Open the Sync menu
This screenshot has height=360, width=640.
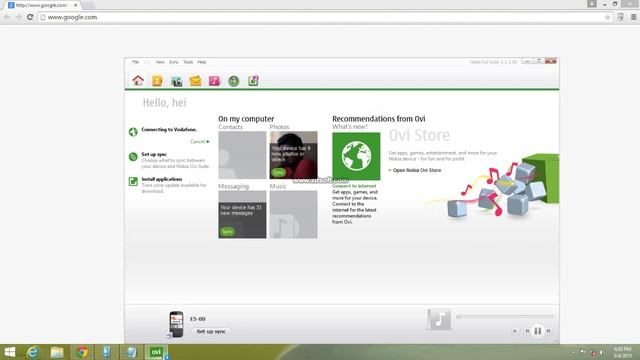[x=174, y=62]
